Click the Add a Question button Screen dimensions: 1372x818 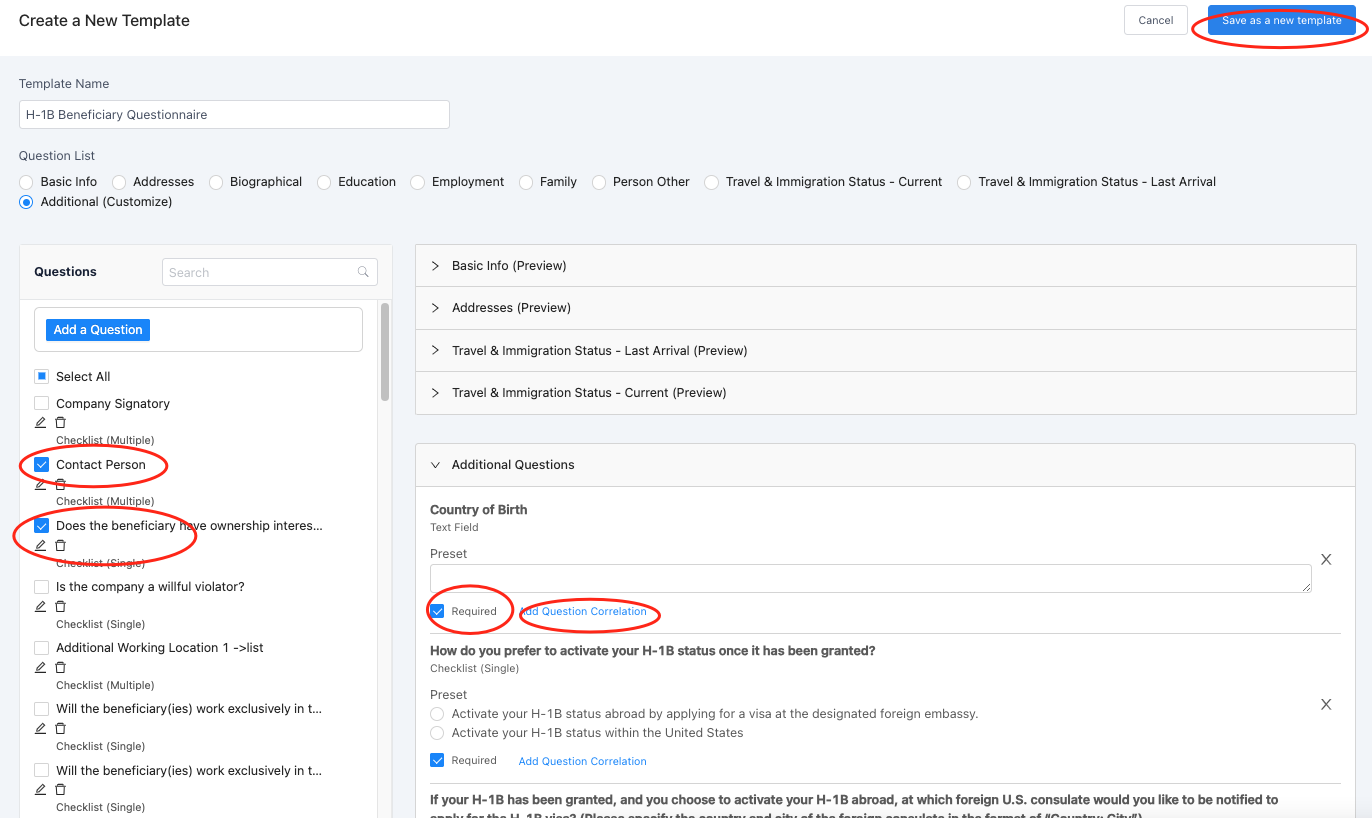98,330
